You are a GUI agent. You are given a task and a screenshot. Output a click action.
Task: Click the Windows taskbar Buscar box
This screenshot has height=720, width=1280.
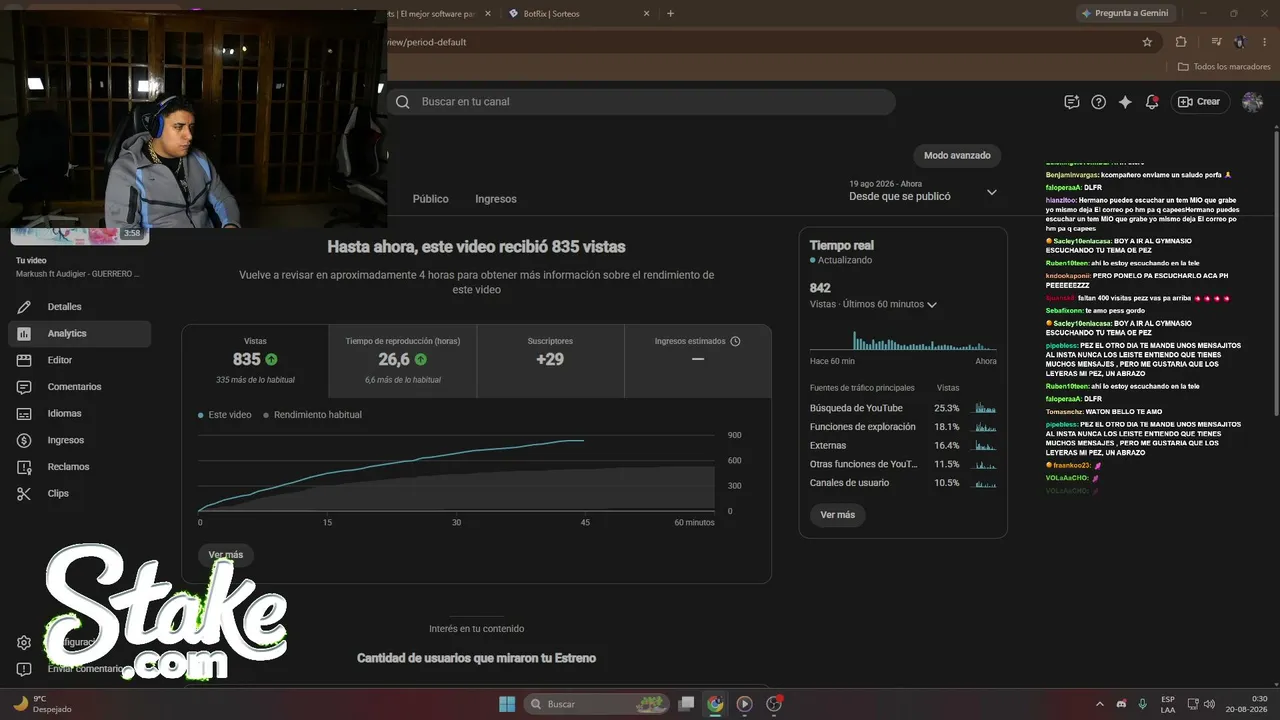click(597, 704)
